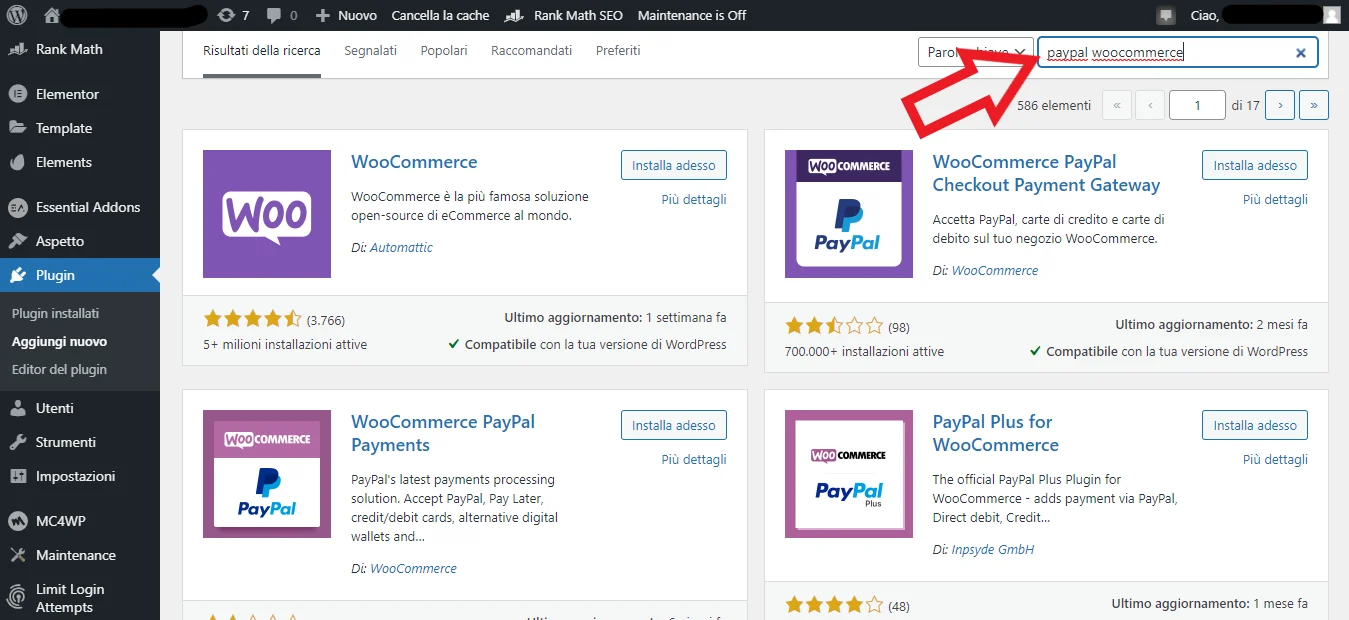Open the Inpsyde GmbH author link
Viewport: 1349px width, 620px height.
click(993, 549)
